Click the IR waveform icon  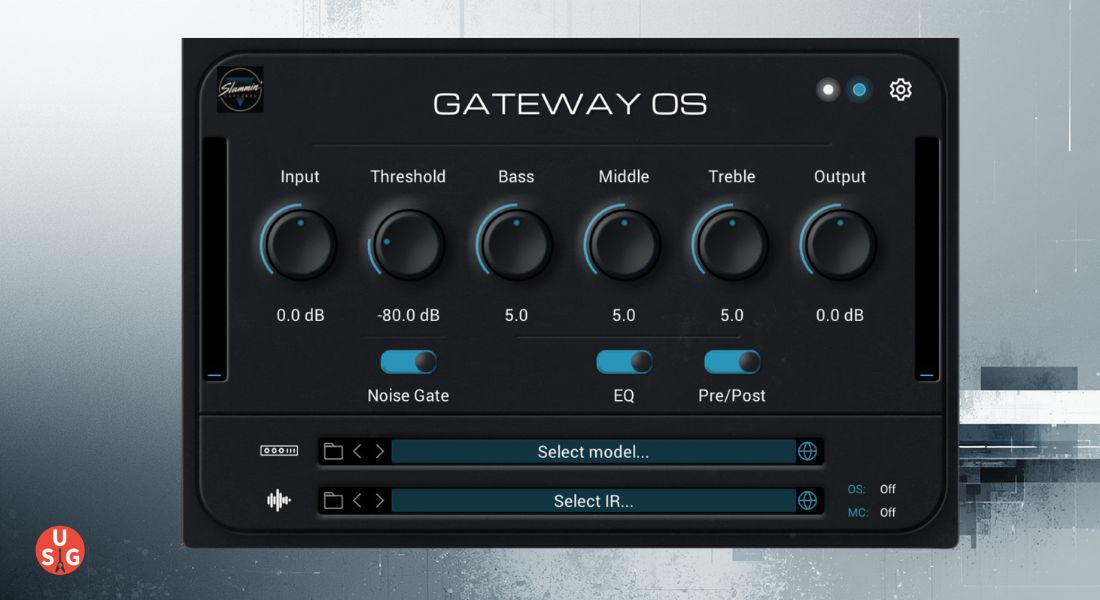pyautogui.click(x=279, y=500)
